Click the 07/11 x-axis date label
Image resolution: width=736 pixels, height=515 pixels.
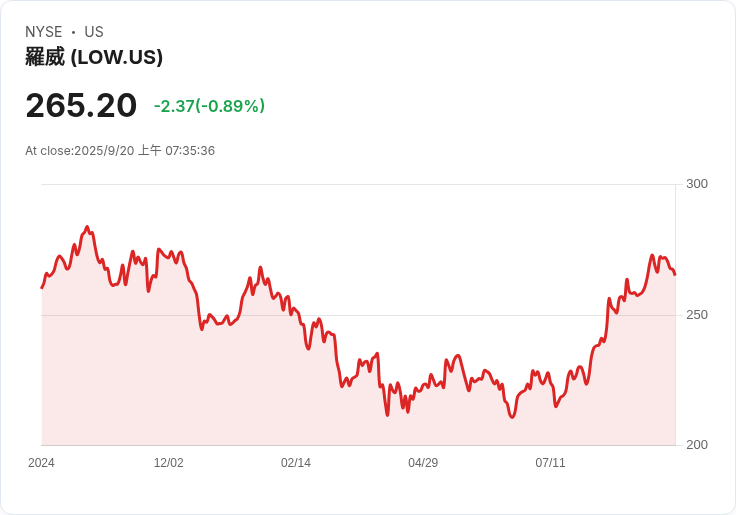pos(550,463)
